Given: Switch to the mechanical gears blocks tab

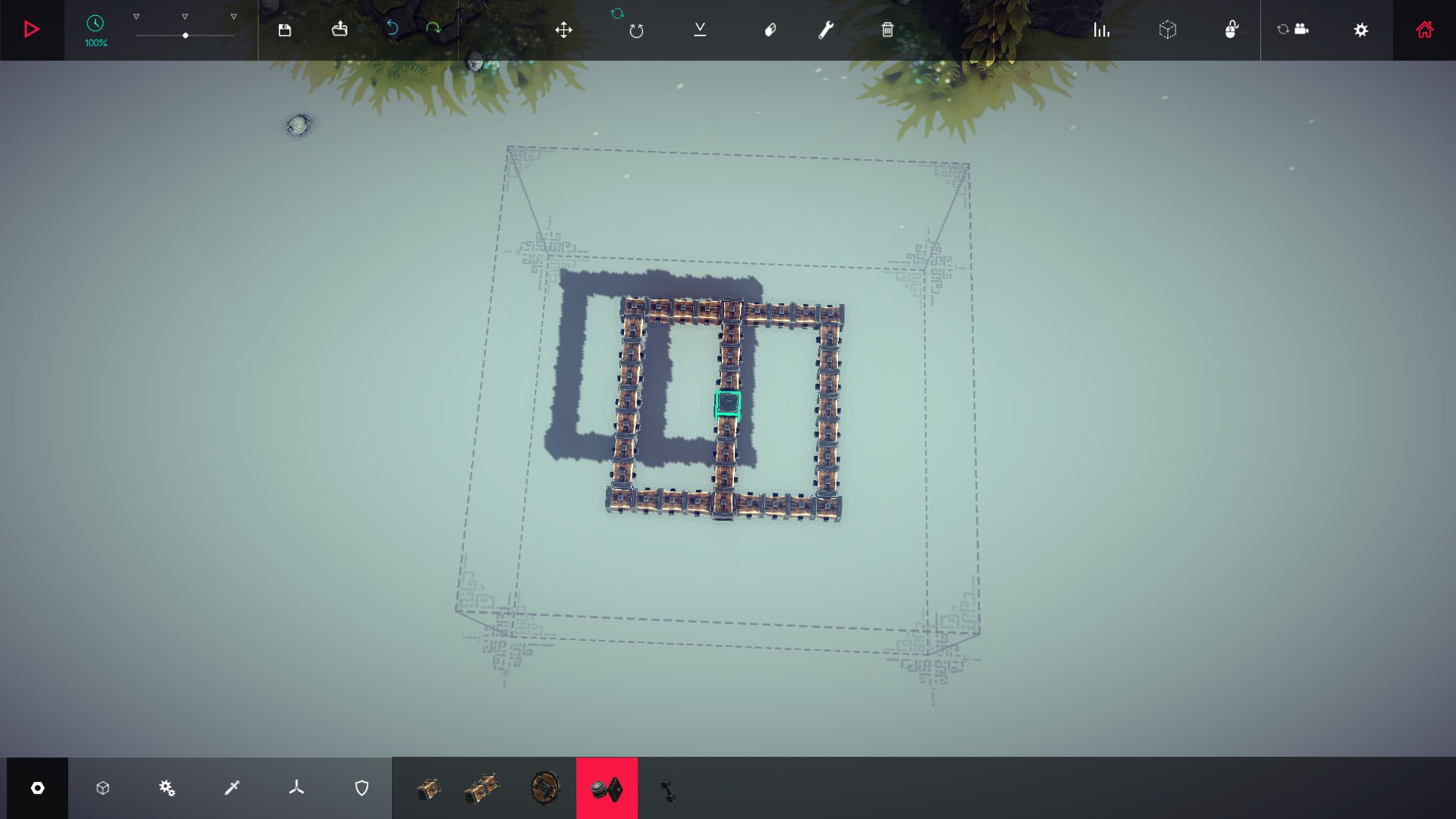Looking at the screenshot, I should coord(167,789).
